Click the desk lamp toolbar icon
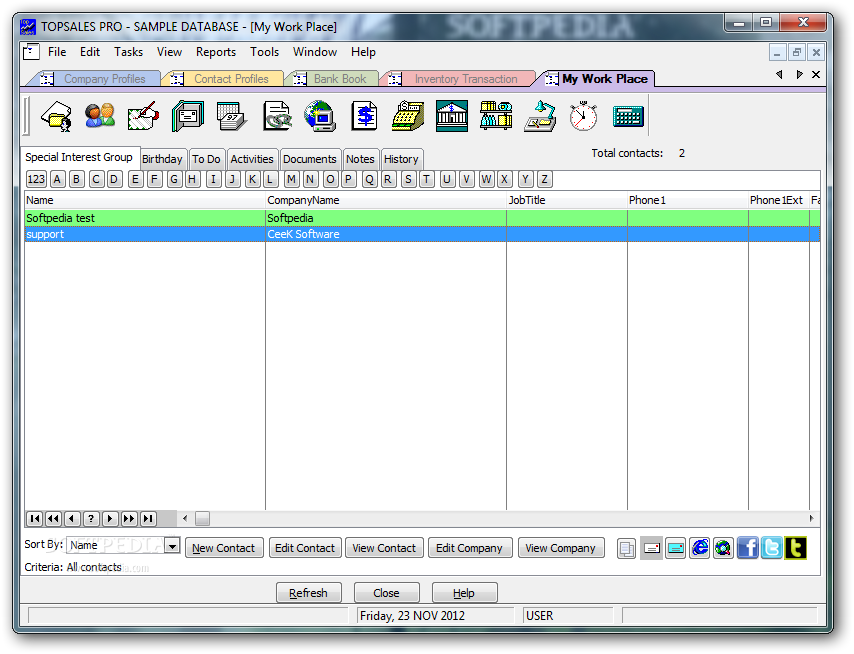 click(540, 116)
